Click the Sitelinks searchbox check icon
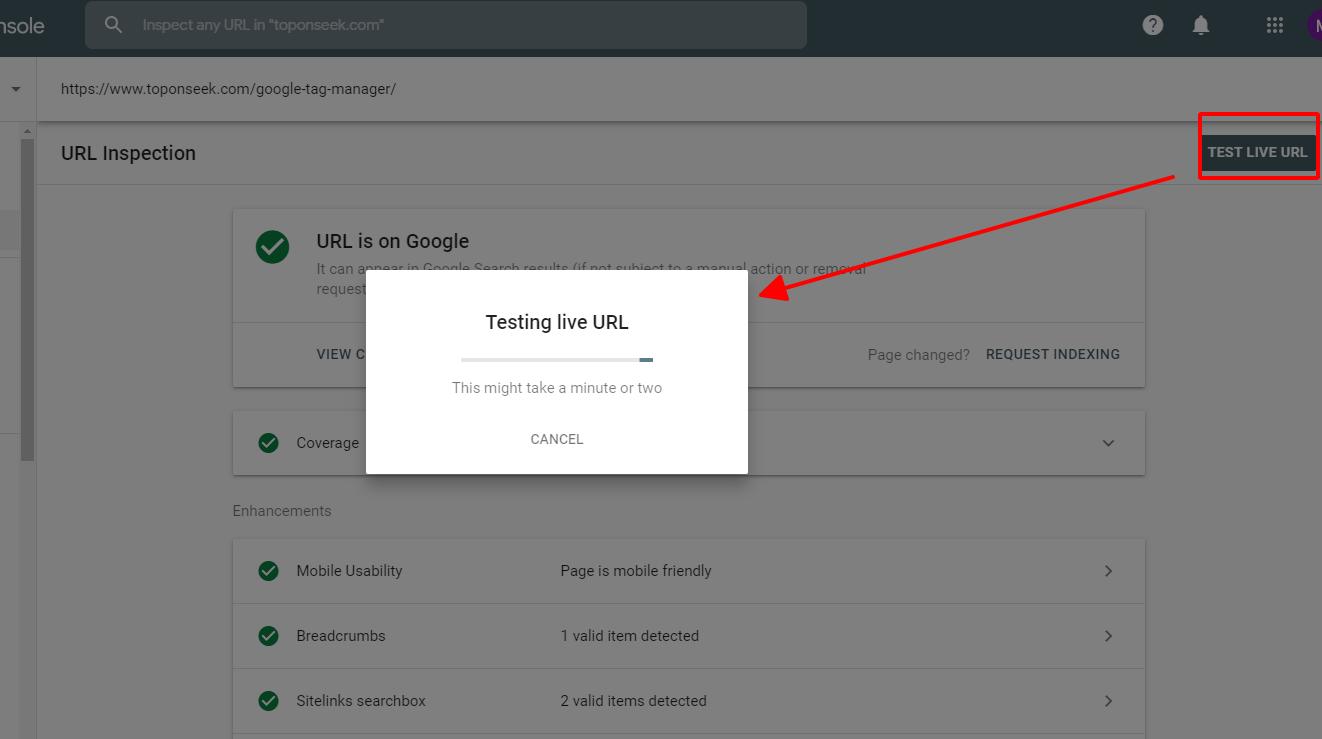This screenshot has height=739, width=1322. tap(268, 701)
